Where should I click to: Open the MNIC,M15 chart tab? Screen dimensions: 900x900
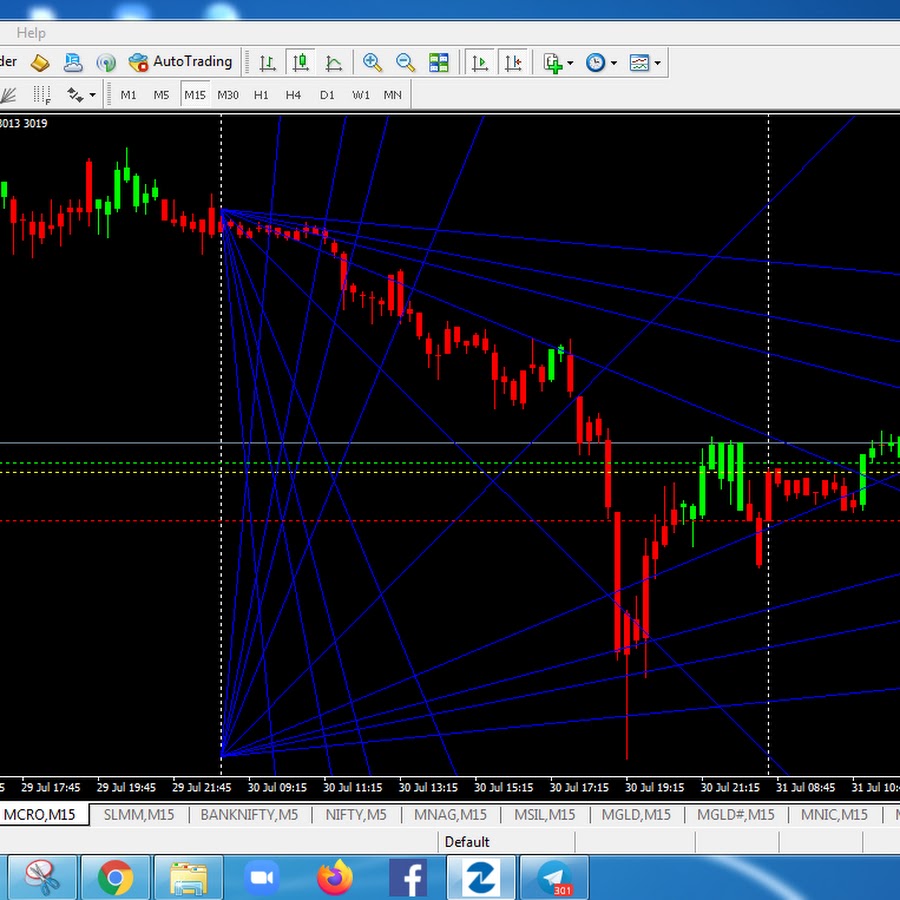(x=834, y=814)
